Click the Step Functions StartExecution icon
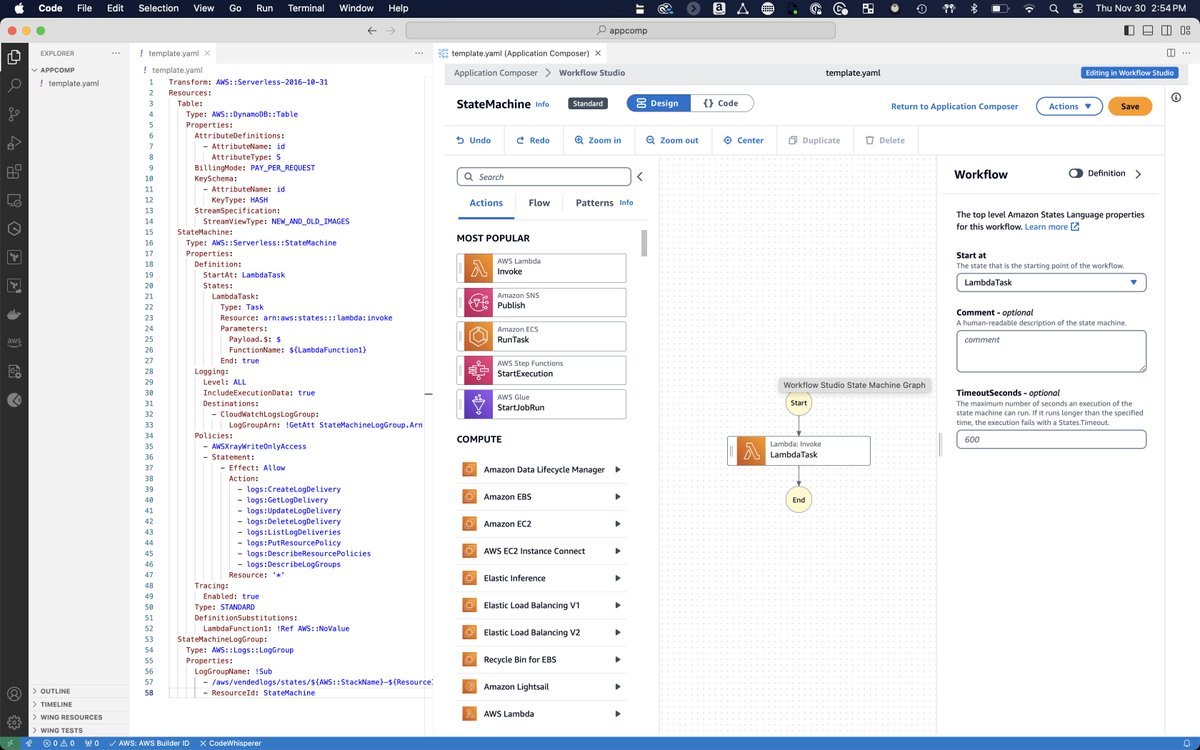This screenshot has width=1200, height=750. tap(477, 369)
